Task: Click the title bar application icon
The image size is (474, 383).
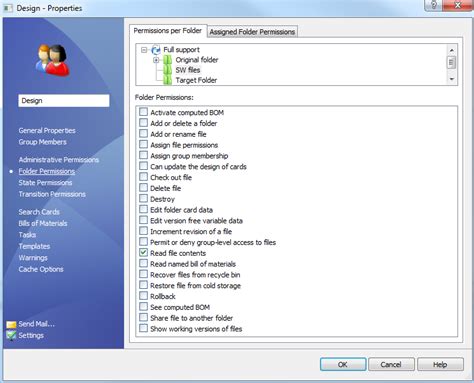Action: click(x=8, y=8)
